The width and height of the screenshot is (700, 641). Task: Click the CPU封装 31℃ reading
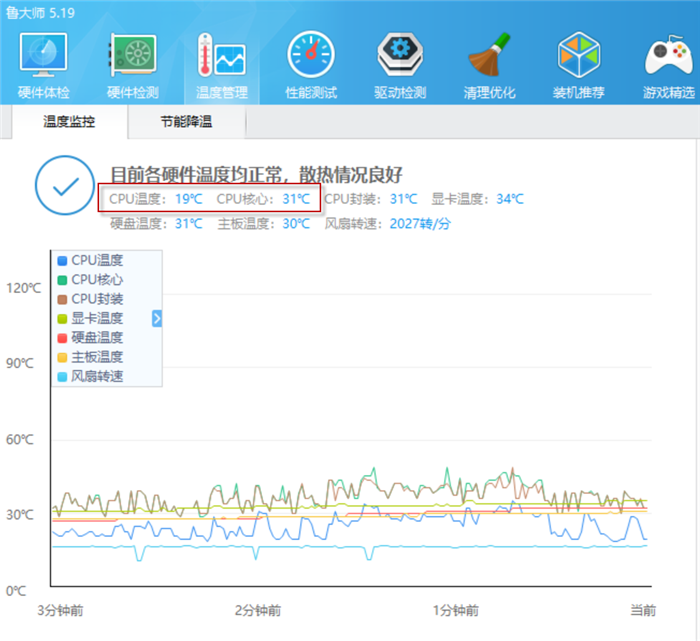pos(371,199)
